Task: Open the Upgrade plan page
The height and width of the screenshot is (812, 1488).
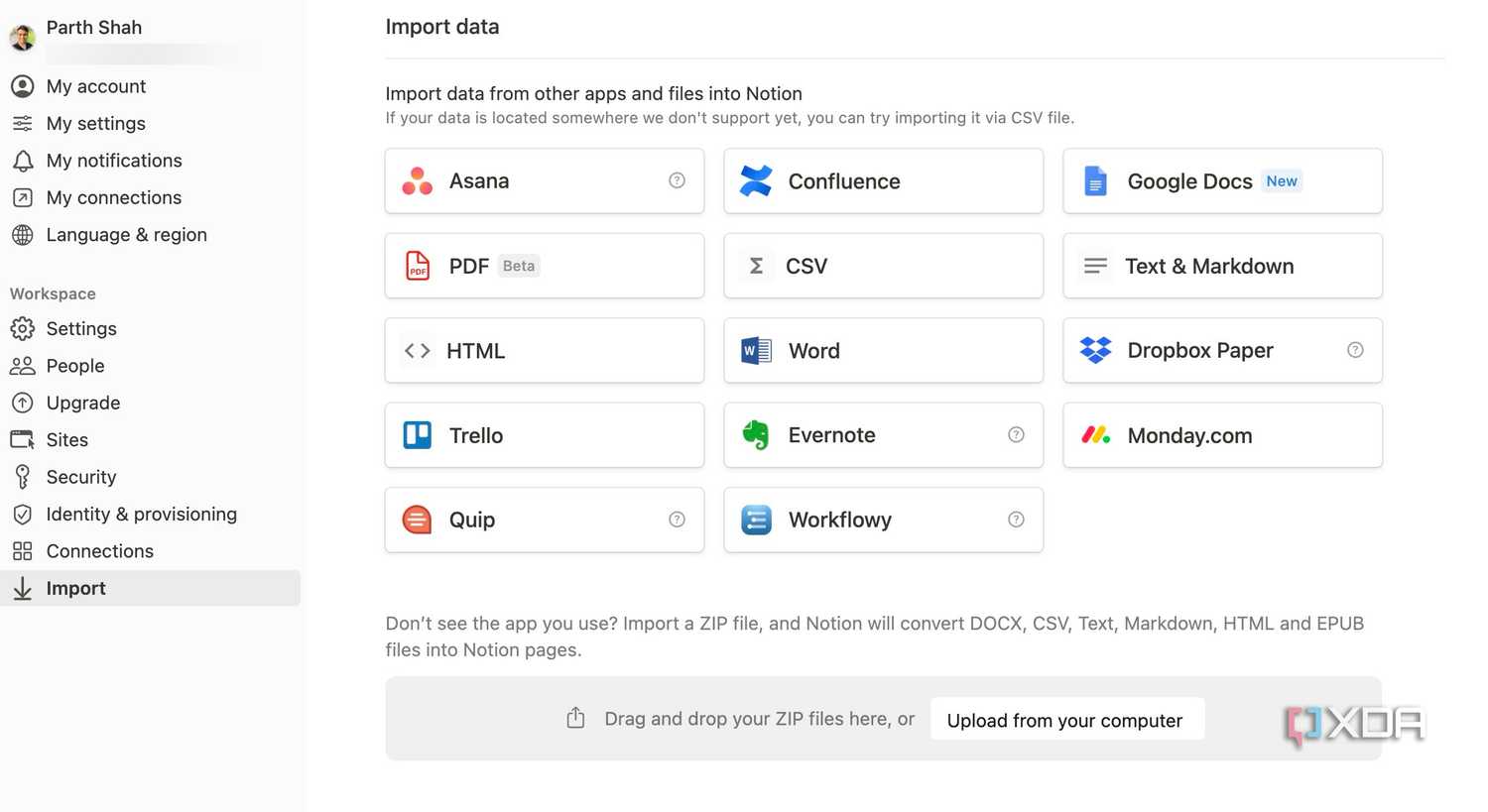Action: point(151,403)
